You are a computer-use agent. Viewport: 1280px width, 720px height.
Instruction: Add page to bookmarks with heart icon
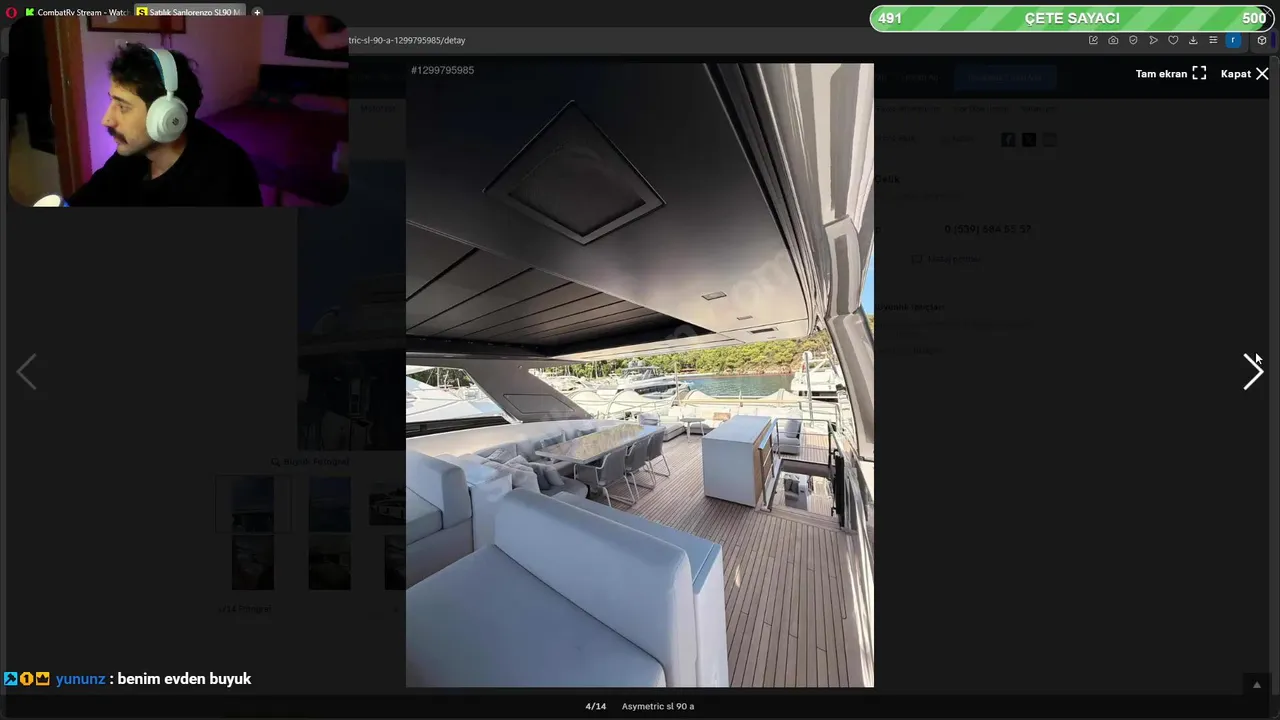click(x=1173, y=40)
